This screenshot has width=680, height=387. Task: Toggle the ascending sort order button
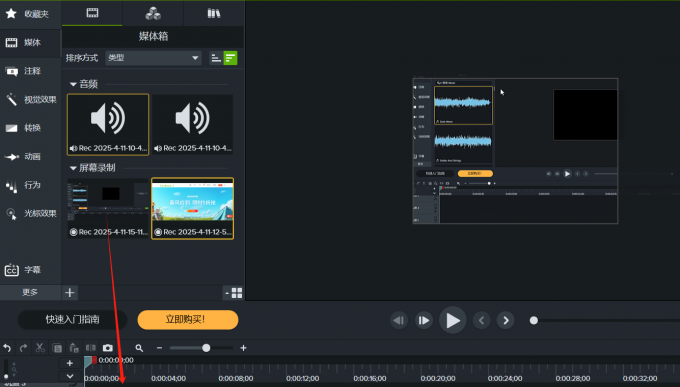216,58
